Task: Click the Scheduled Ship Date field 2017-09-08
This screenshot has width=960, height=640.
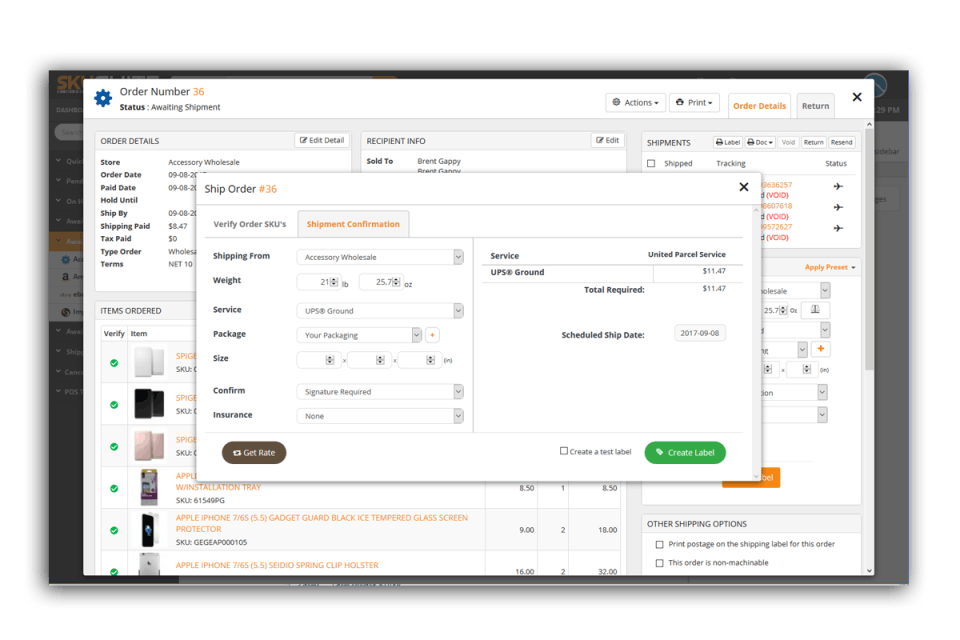Action: click(x=700, y=333)
